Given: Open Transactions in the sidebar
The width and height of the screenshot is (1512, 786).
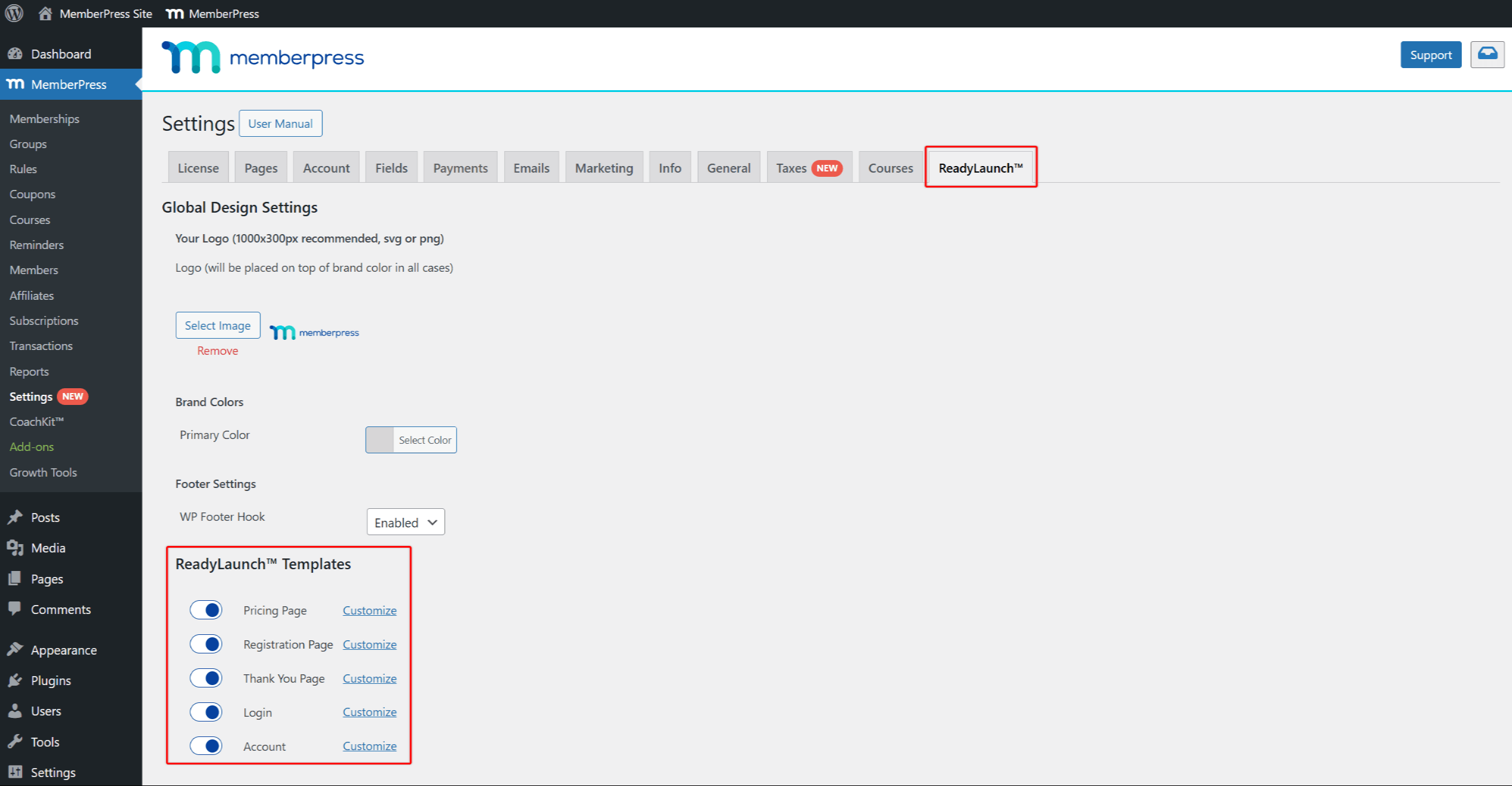Looking at the screenshot, I should point(41,346).
